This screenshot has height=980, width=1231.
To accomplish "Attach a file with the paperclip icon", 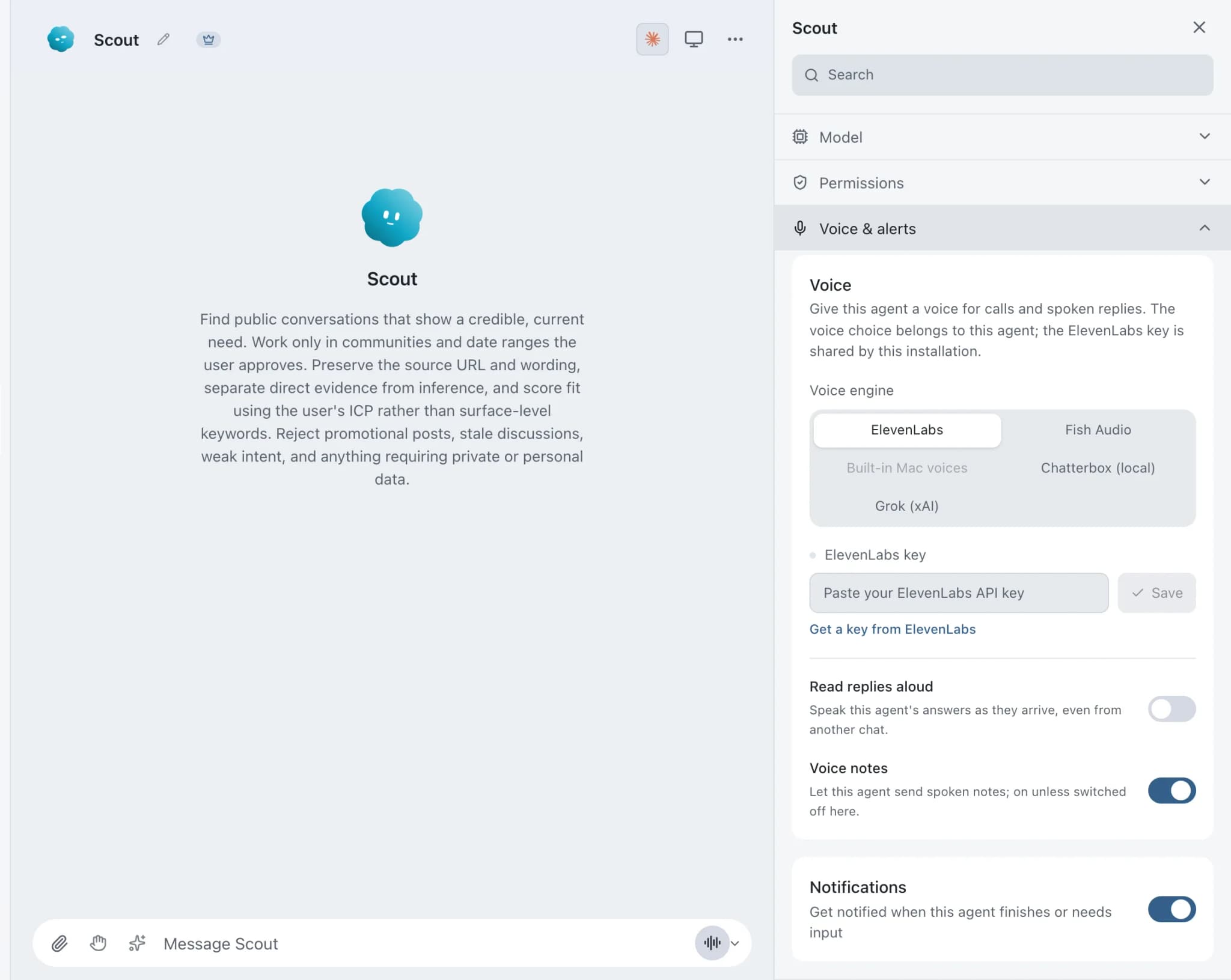I will point(59,943).
